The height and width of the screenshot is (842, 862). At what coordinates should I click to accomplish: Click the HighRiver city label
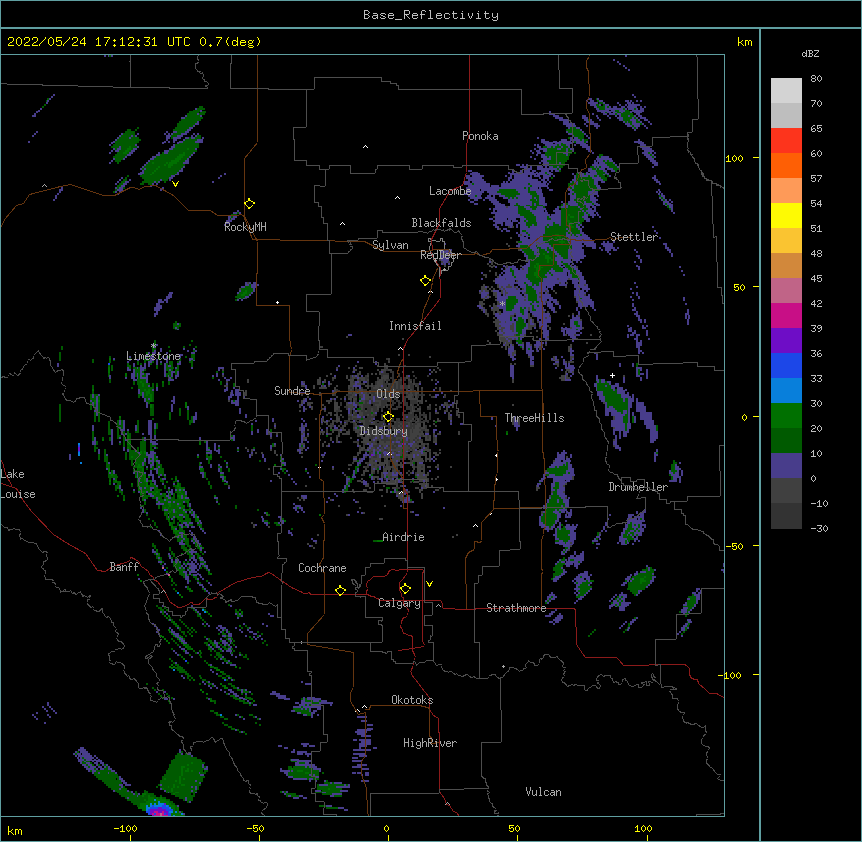430,743
